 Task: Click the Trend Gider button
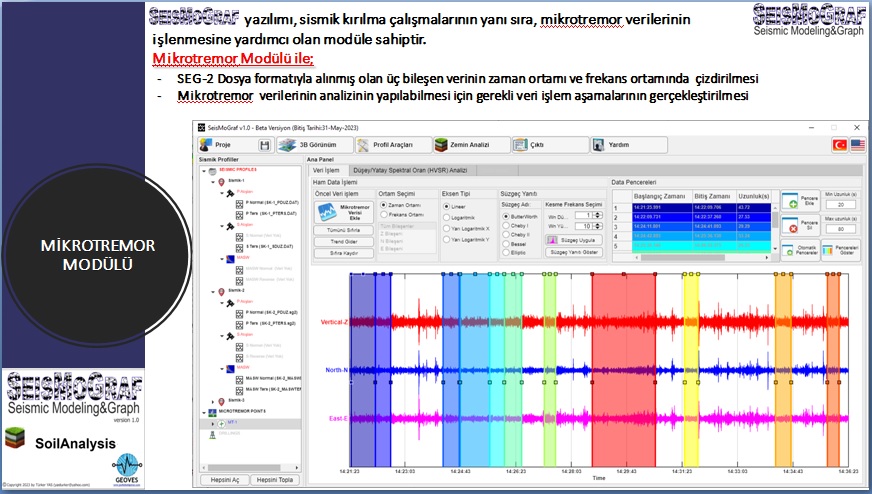point(344,241)
